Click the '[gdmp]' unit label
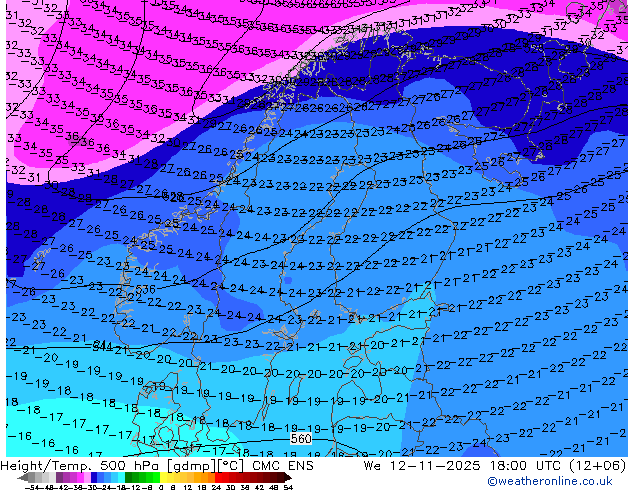This screenshot has width=634, height=490. 192,466
